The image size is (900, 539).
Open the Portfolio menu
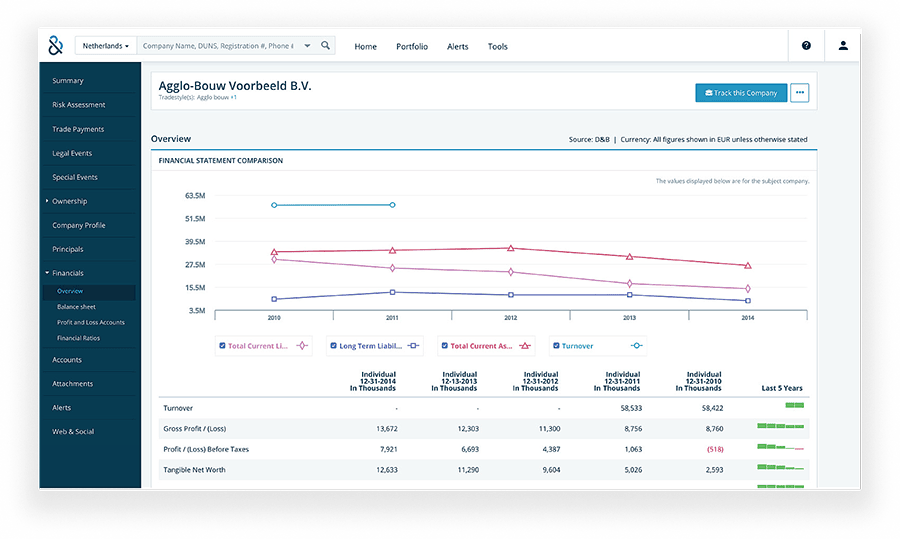click(x=412, y=46)
